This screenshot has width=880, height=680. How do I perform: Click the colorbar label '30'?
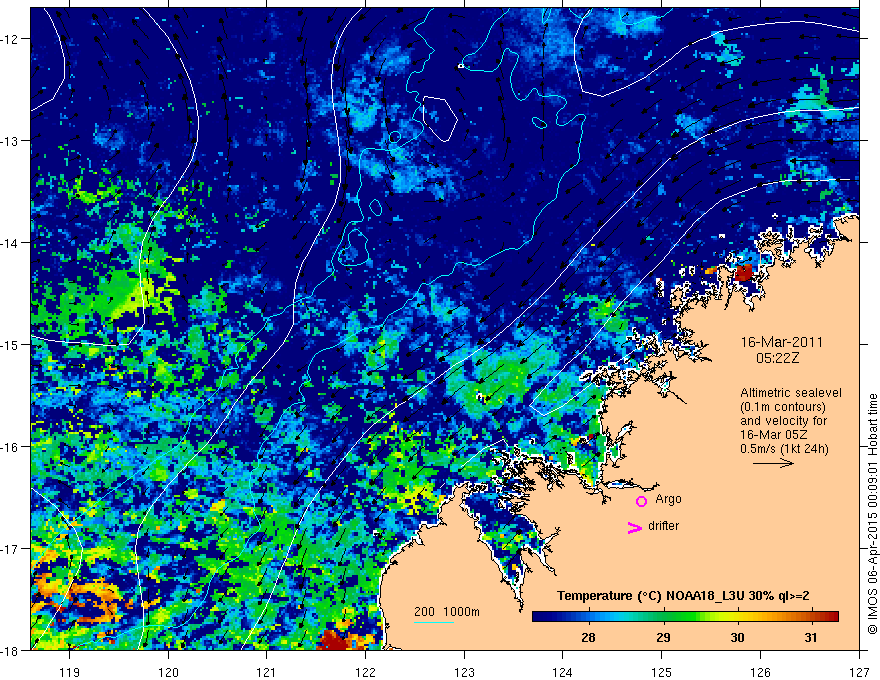point(737,637)
